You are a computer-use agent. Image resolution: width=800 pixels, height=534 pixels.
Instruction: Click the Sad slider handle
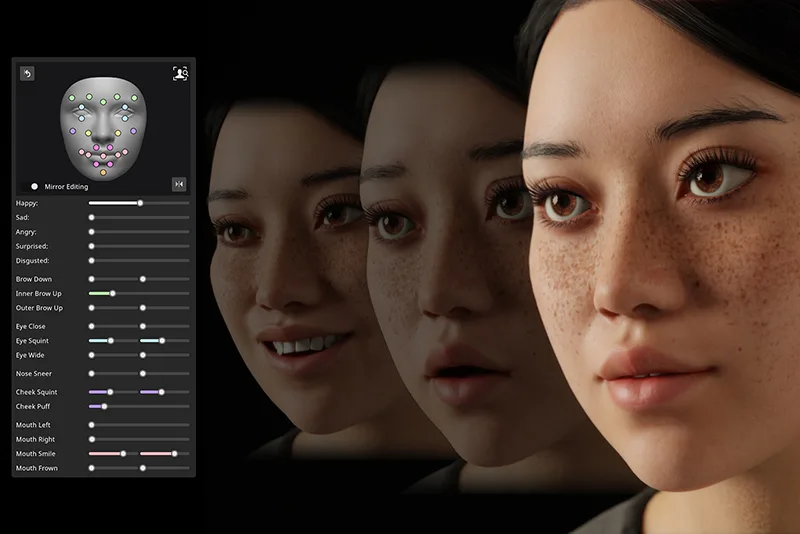click(x=92, y=217)
